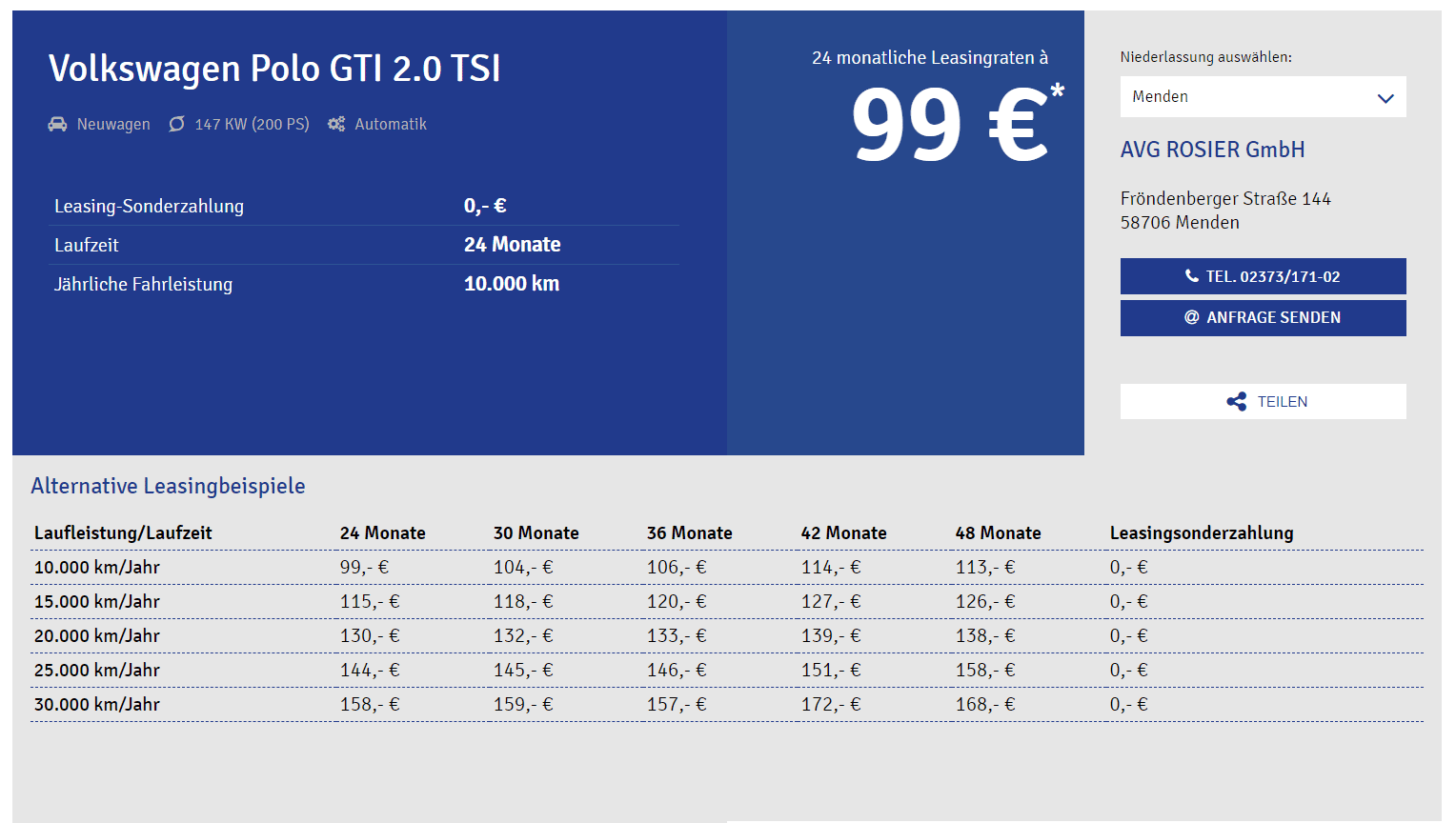The width and height of the screenshot is (1456, 823).
Task: Click the Jährliche Fahrleistung label
Action: coord(143,285)
